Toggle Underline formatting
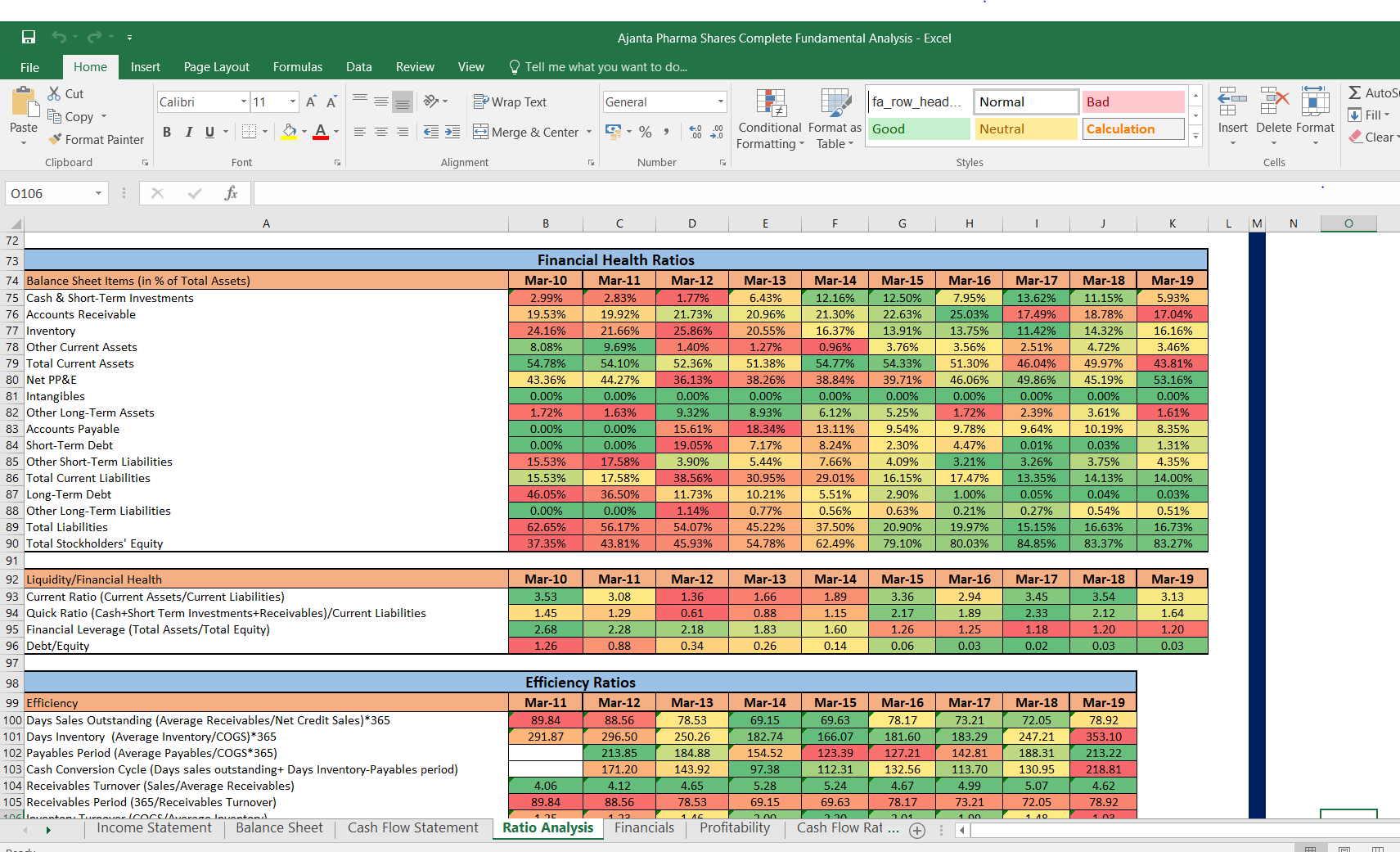Image resolution: width=1400 pixels, height=852 pixels. click(210, 132)
